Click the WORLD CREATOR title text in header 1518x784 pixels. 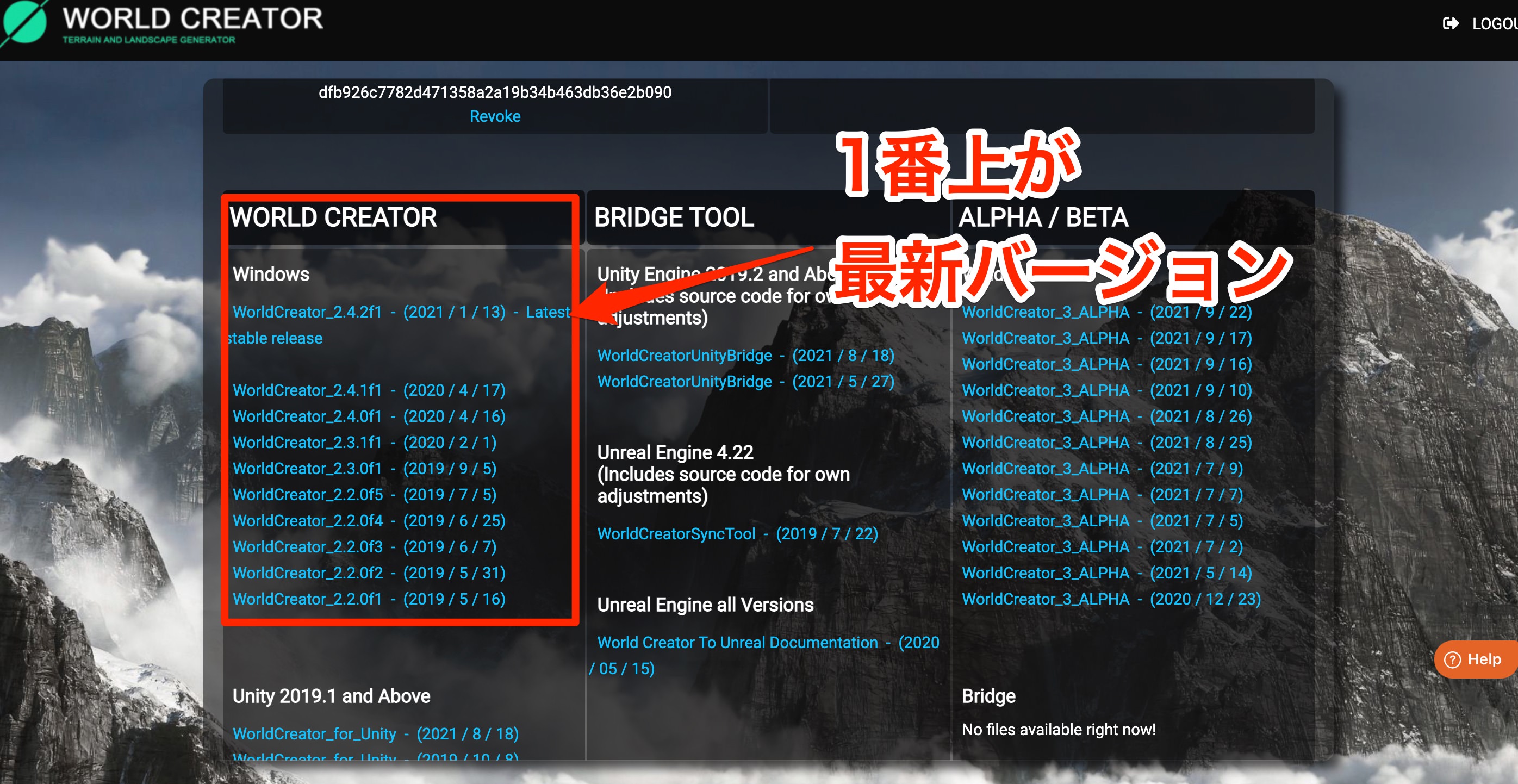[x=192, y=18]
